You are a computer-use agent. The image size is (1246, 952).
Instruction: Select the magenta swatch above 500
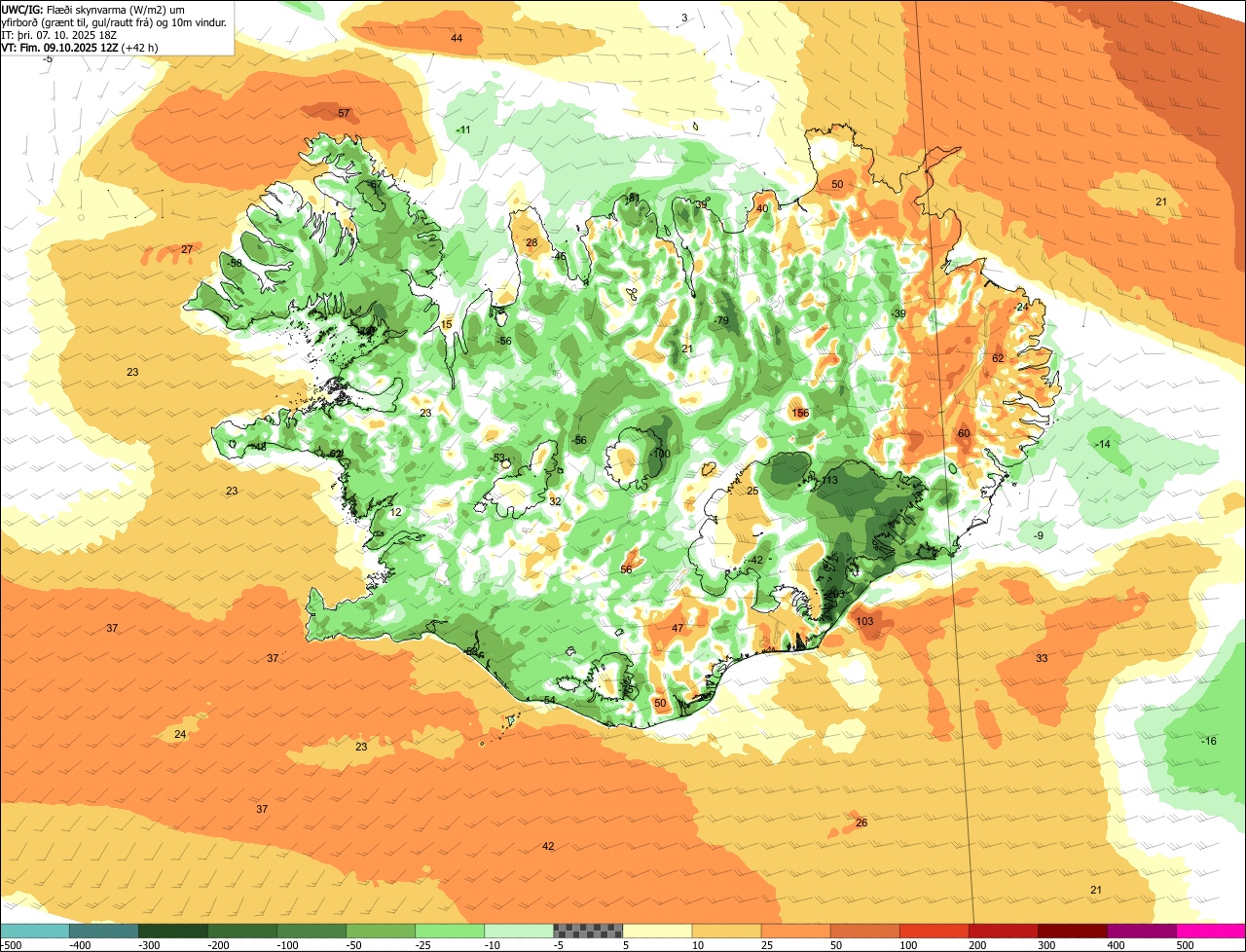pos(1211,931)
